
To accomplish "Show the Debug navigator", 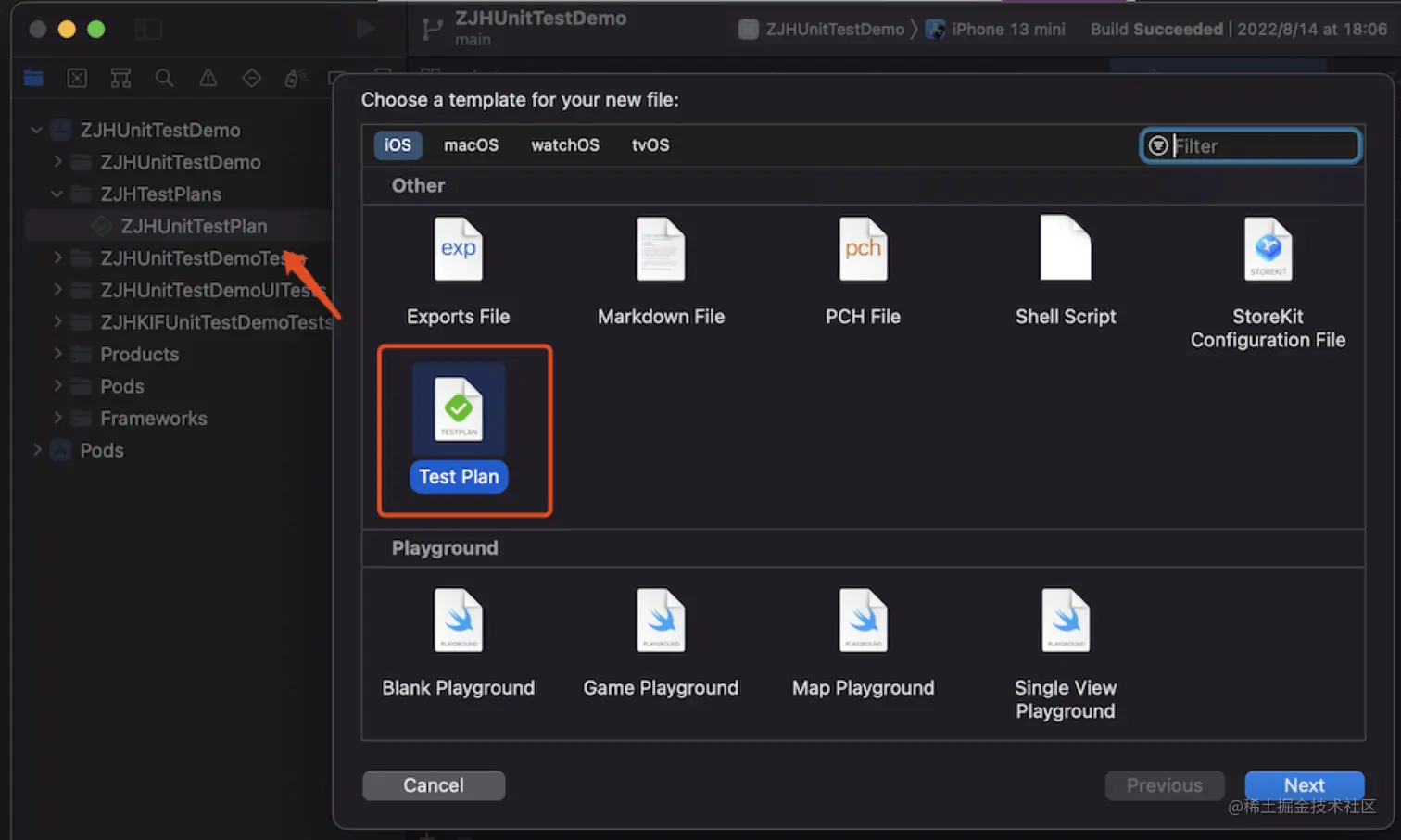I will click(296, 78).
